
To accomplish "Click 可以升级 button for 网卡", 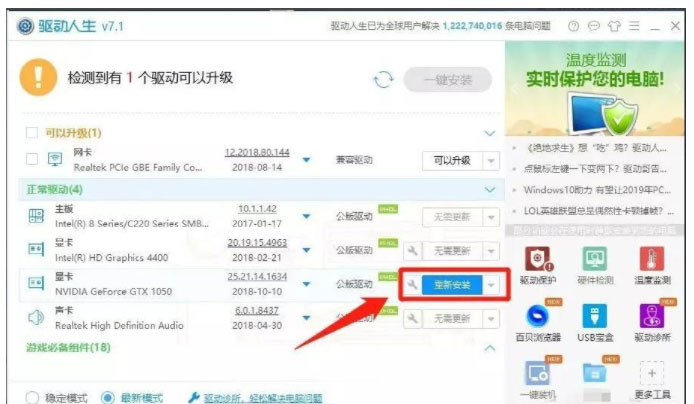I will click(452, 161).
